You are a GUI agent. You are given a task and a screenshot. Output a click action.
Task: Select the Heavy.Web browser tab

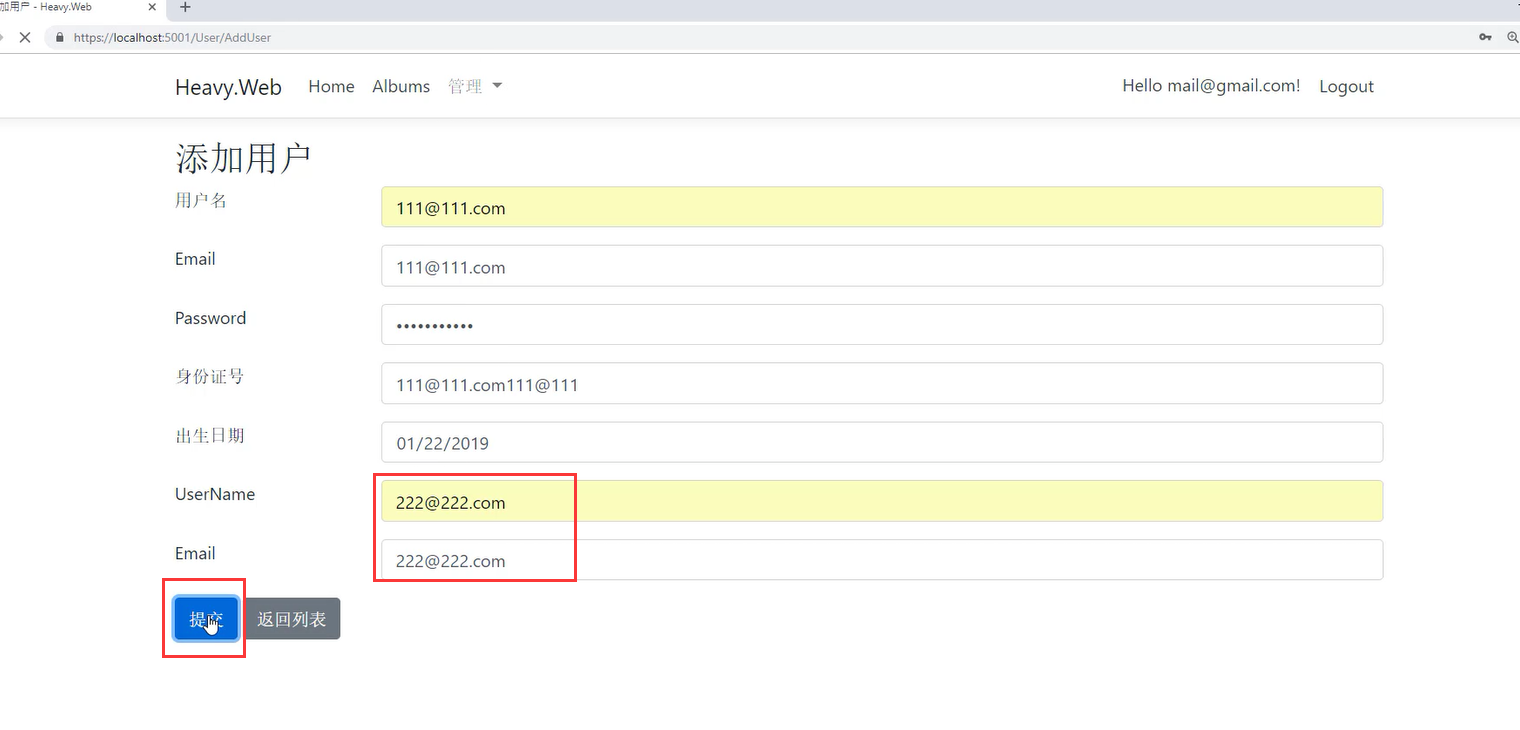coord(80,7)
